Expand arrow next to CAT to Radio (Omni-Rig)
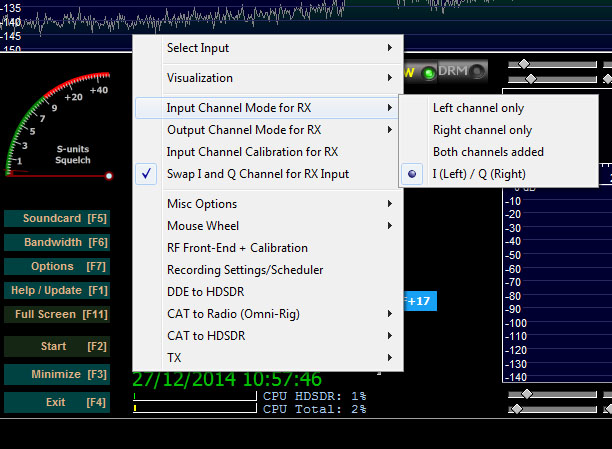 point(390,314)
